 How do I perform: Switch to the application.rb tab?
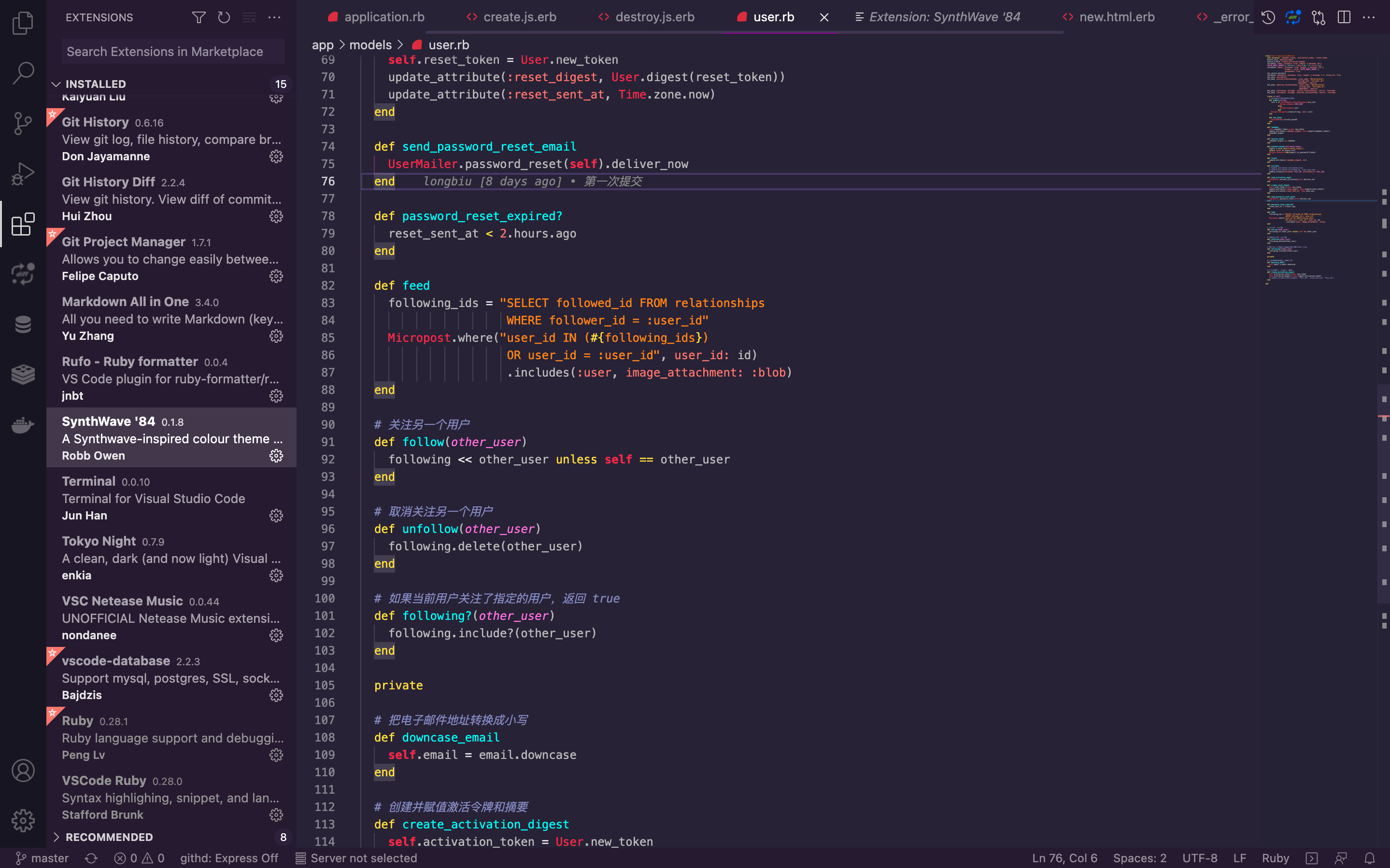(x=376, y=17)
